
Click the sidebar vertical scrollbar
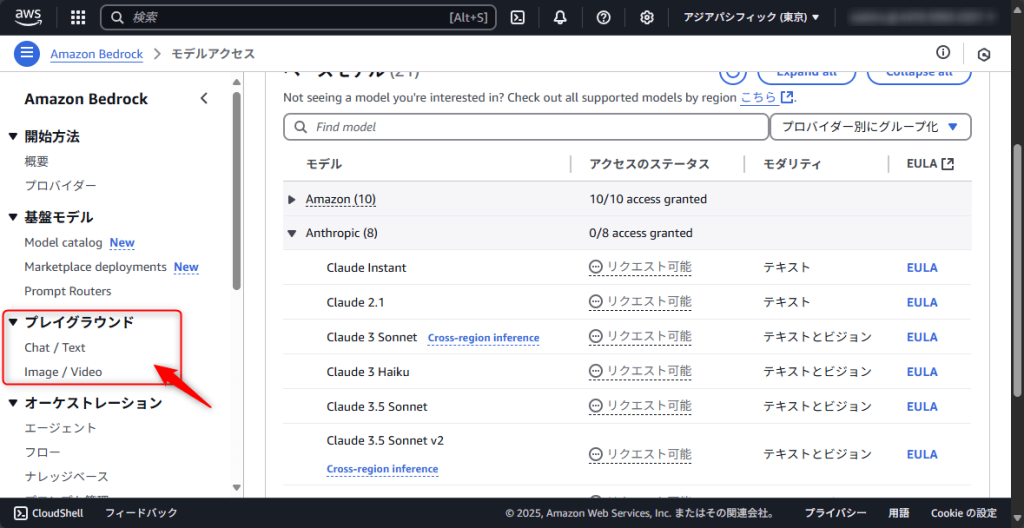click(236, 190)
